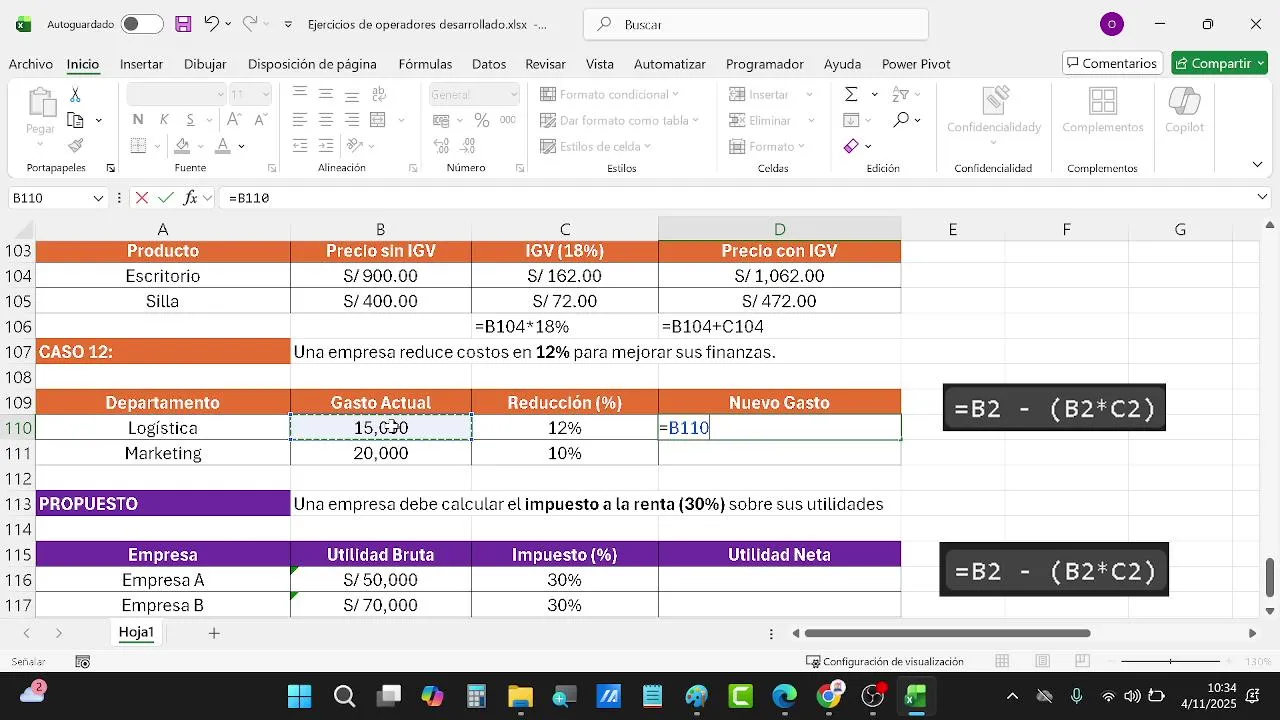Click the vertical scrollbar thumb
The width and height of the screenshot is (1280, 720).
tap(1271, 576)
